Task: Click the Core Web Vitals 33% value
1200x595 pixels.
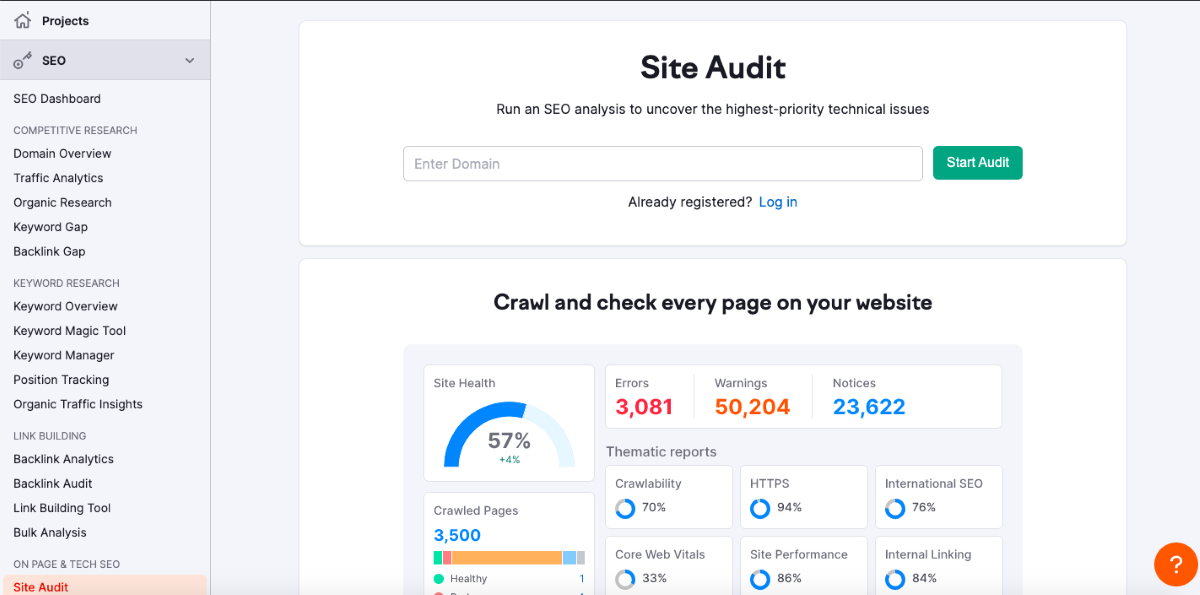Action: click(x=654, y=579)
